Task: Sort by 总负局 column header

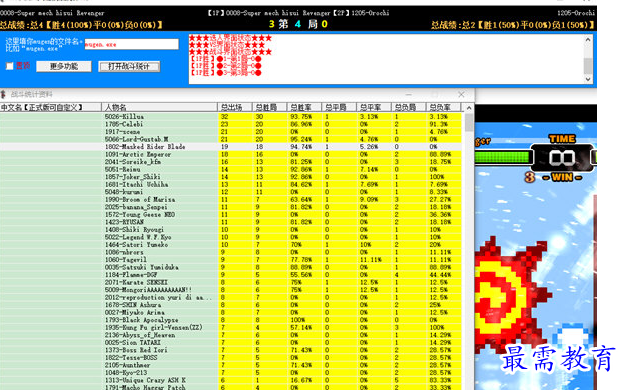Action: tap(409, 107)
